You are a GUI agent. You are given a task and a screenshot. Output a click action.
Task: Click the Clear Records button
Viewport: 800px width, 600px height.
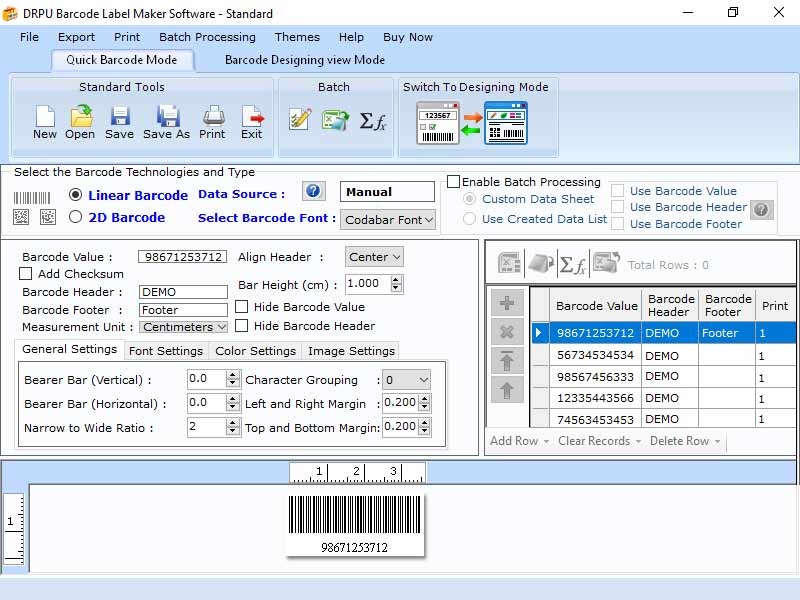594,441
